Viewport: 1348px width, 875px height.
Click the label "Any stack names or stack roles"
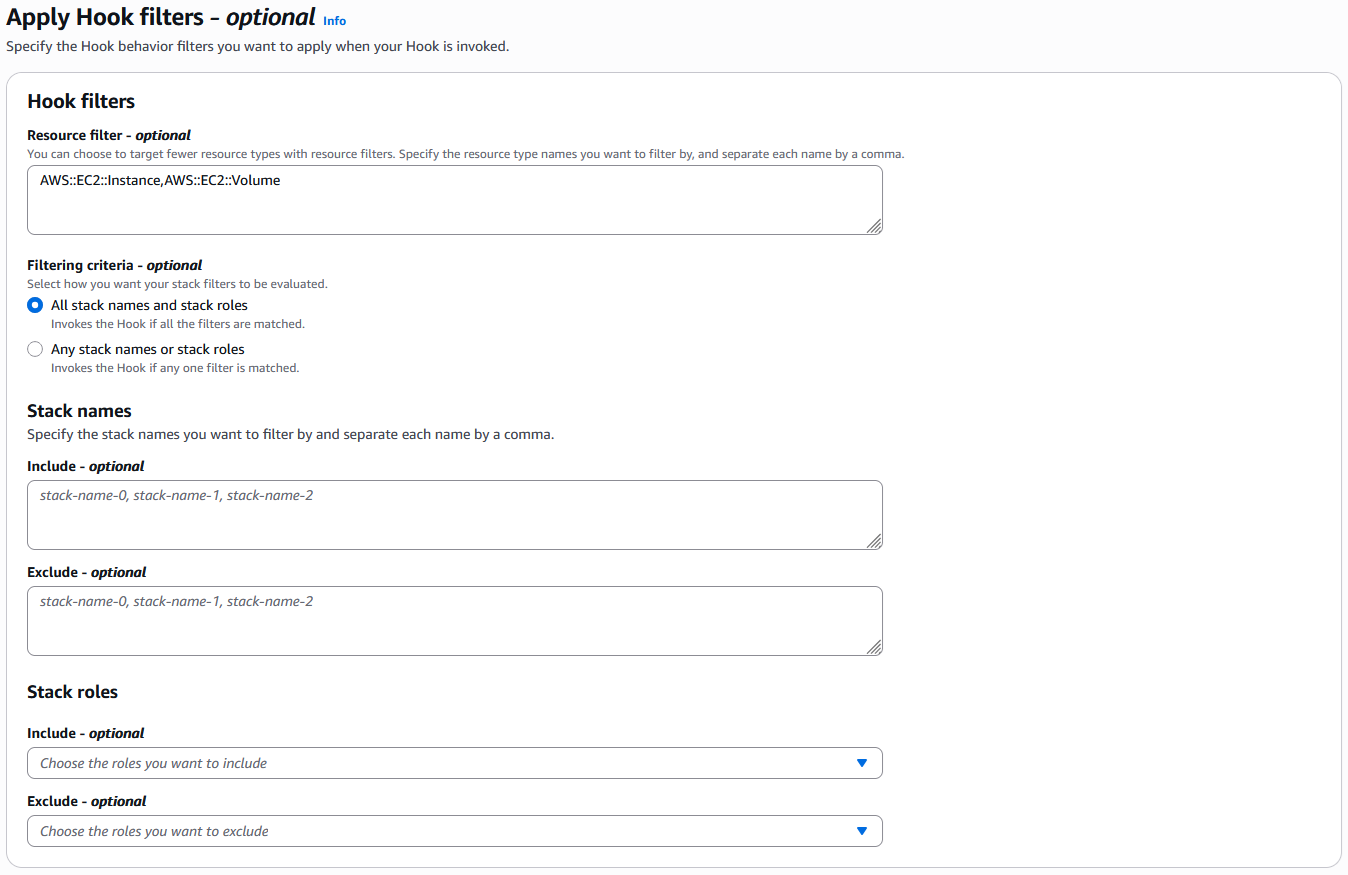pos(147,349)
